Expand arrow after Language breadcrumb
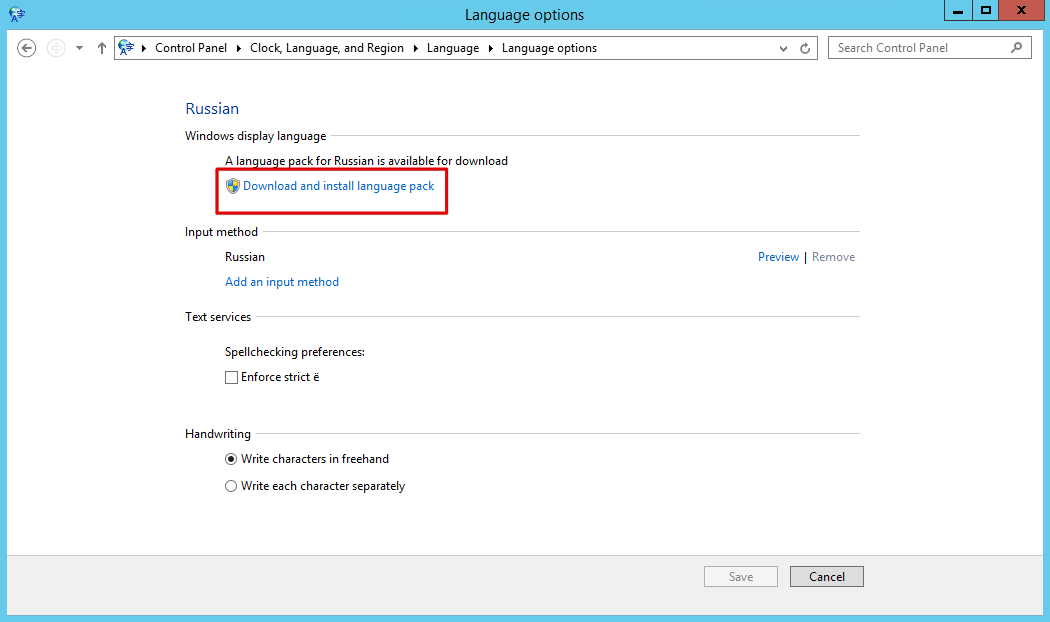 click(x=490, y=48)
